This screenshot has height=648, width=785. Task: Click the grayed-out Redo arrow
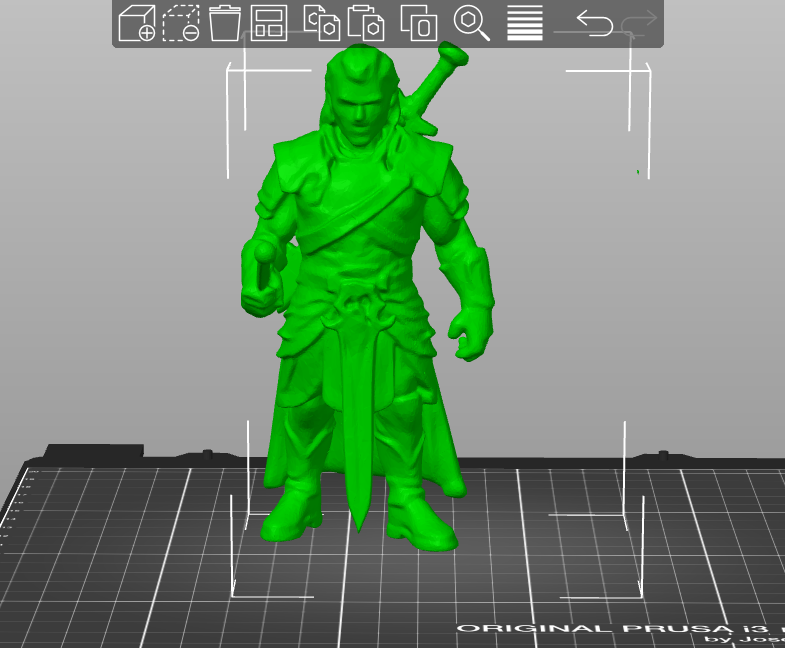point(639,23)
